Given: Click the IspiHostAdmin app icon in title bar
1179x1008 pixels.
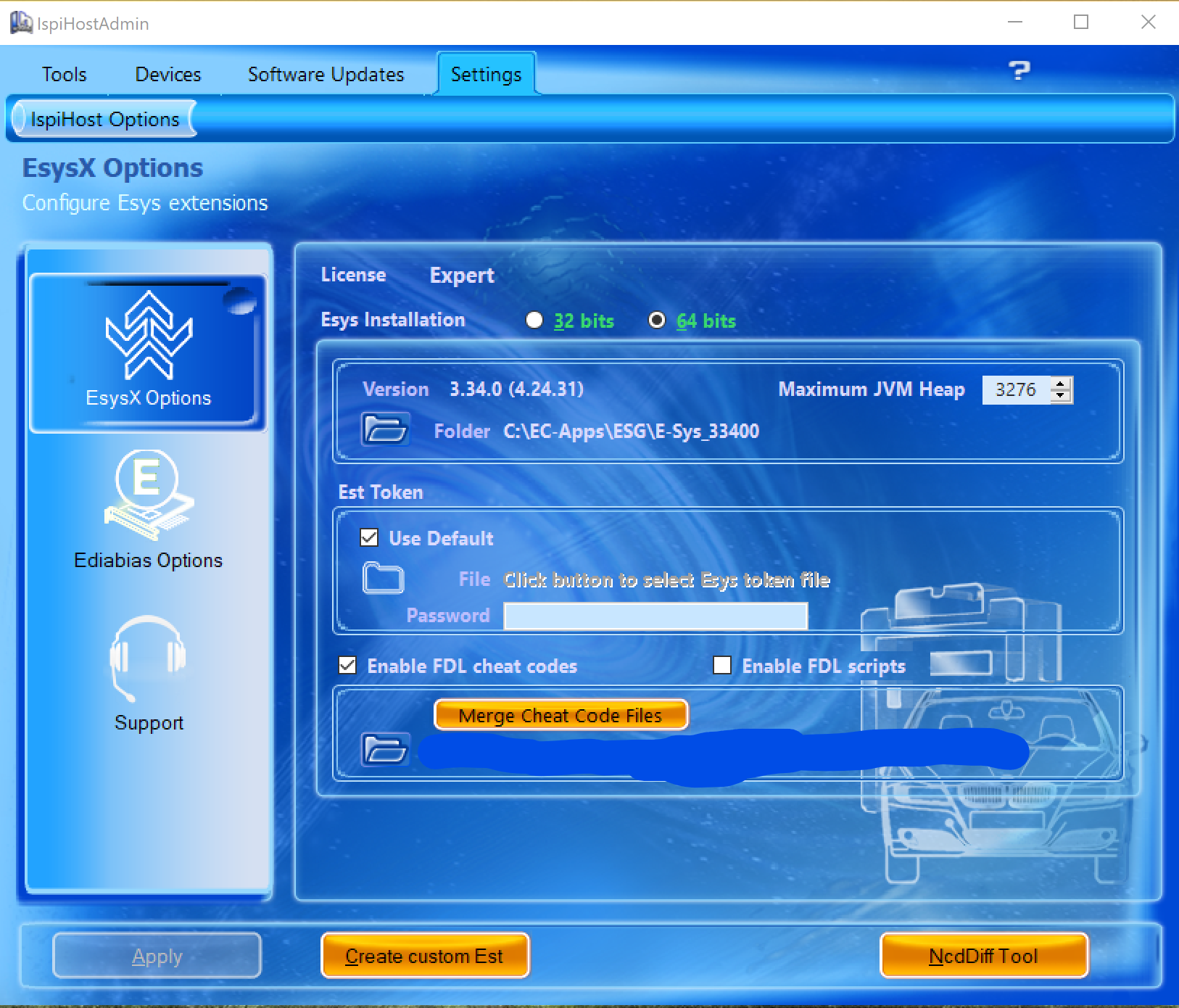Looking at the screenshot, I should click(x=21, y=23).
